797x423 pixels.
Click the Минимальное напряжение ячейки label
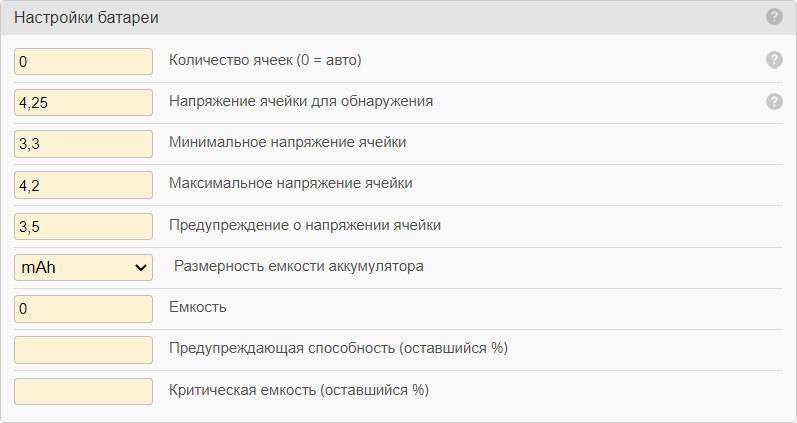click(288, 143)
